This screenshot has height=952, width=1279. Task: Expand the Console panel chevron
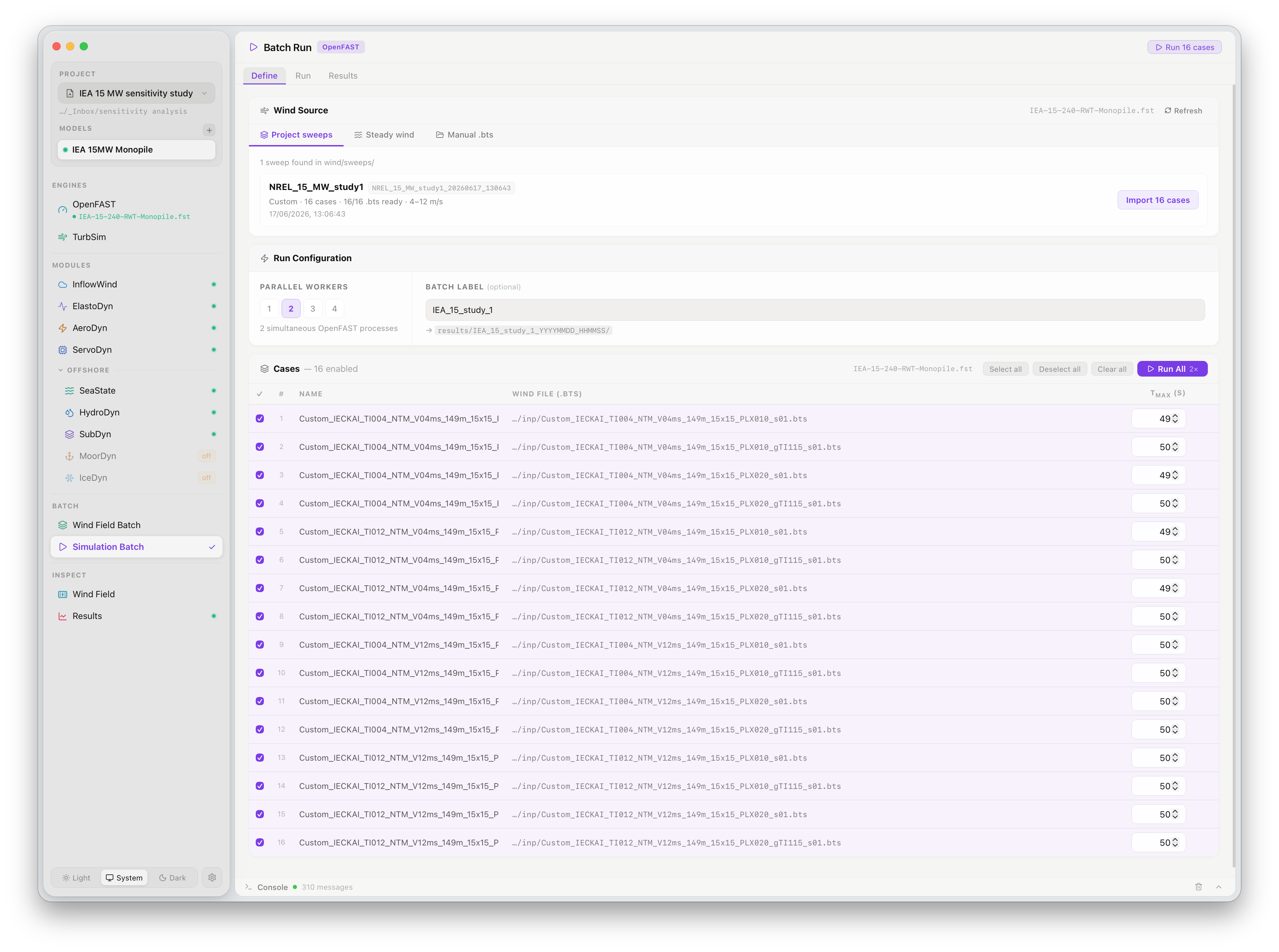click(1218, 887)
